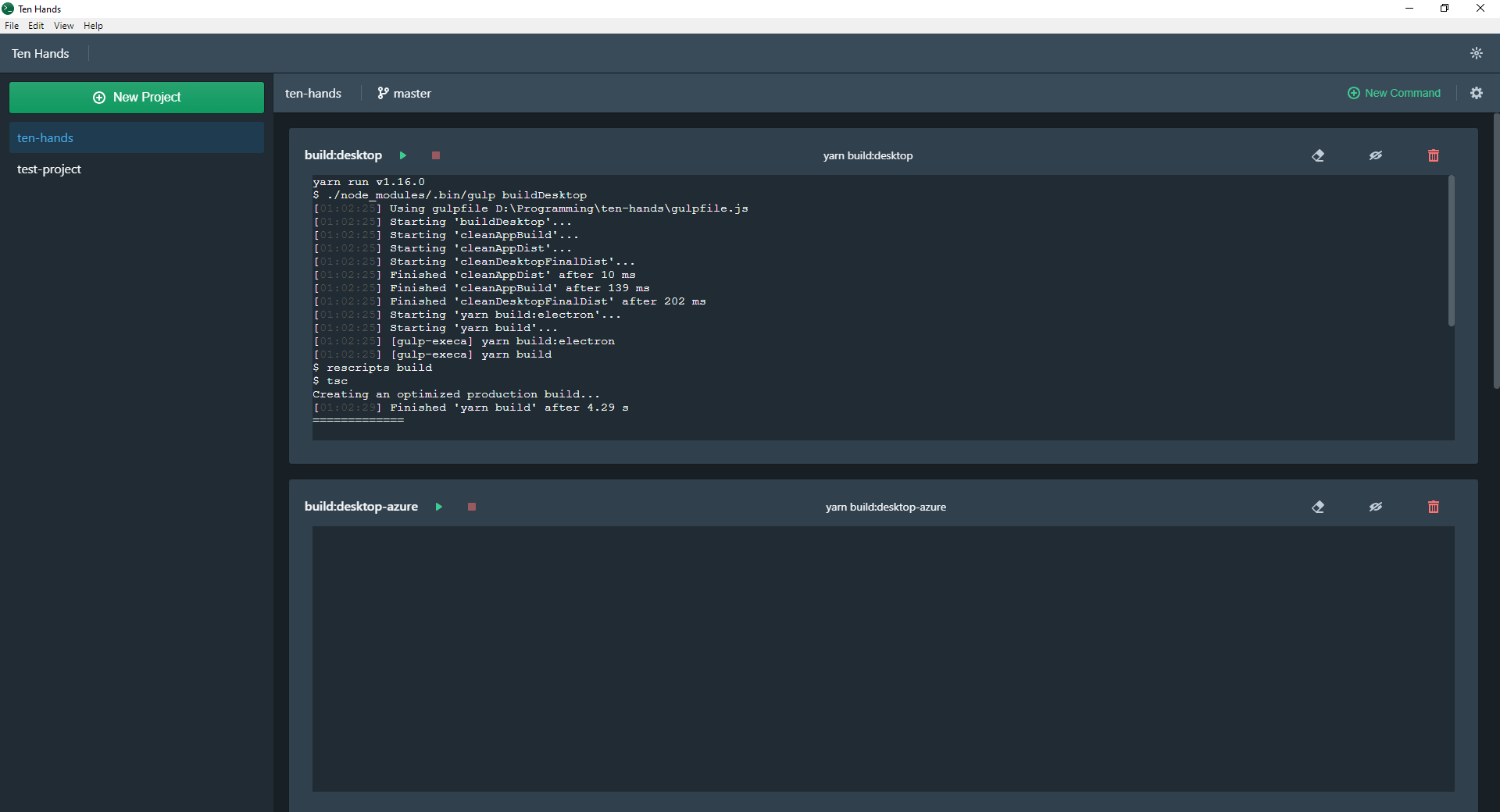Screen dimensions: 1500x812
Task: Toggle build:desktop-azure output visibility
Action: point(1375,507)
